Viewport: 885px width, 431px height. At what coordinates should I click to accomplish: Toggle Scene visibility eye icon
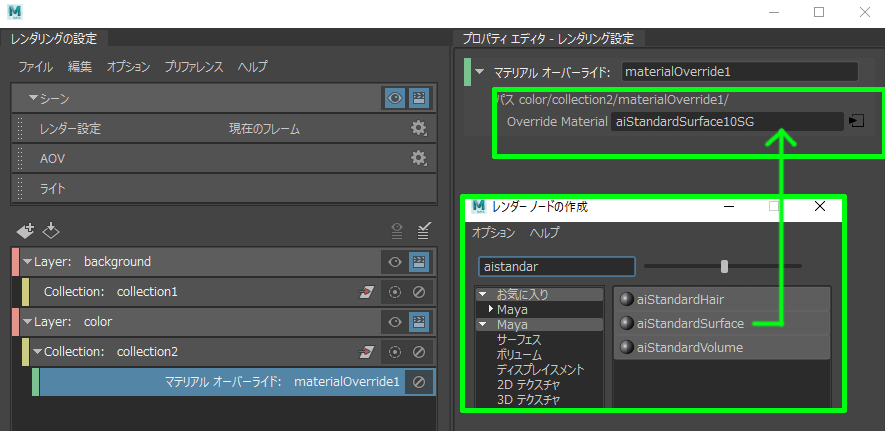point(395,98)
